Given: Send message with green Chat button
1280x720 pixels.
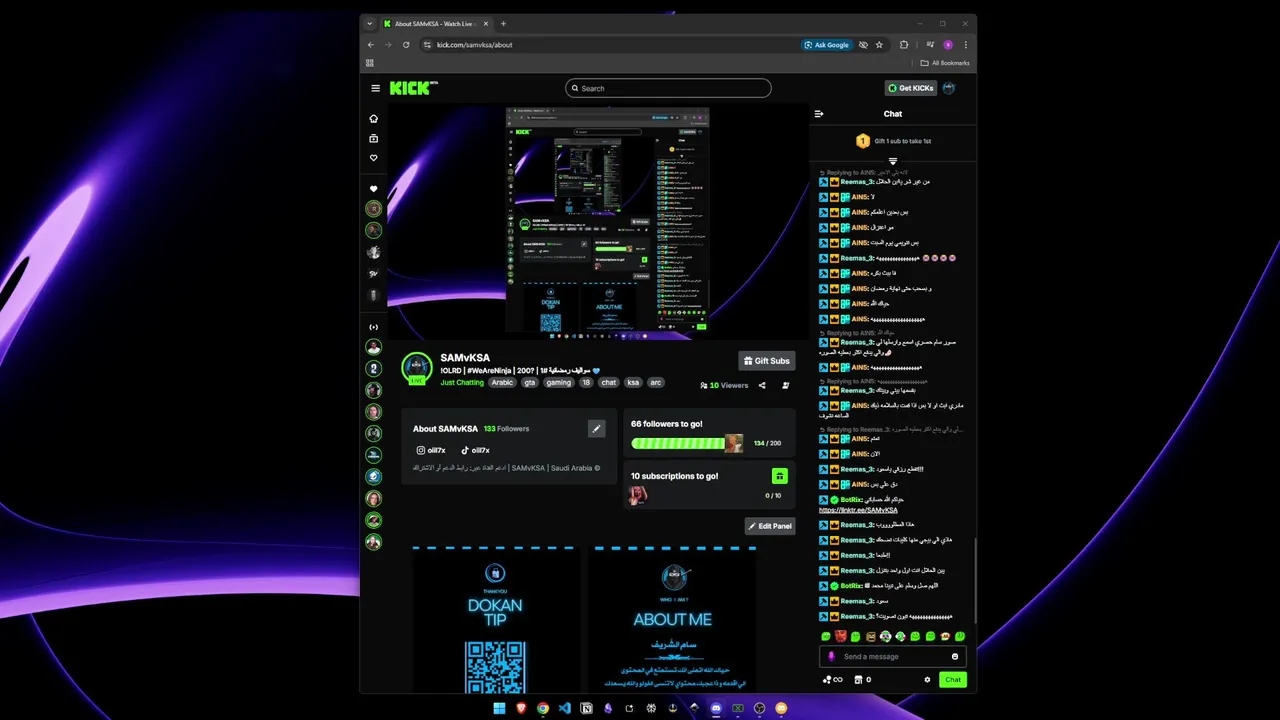Looking at the screenshot, I should [x=953, y=680].
